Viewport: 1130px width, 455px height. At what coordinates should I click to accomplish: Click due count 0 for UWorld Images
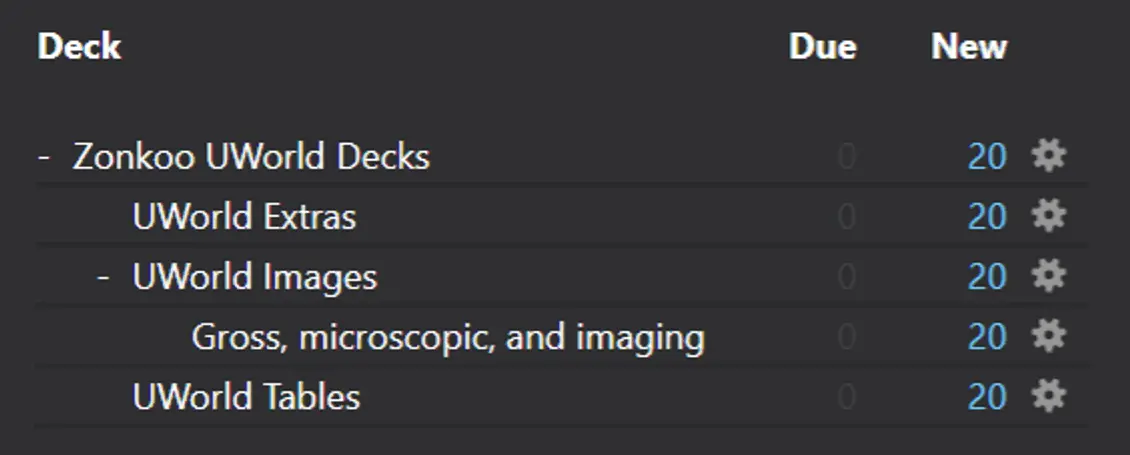847,277
